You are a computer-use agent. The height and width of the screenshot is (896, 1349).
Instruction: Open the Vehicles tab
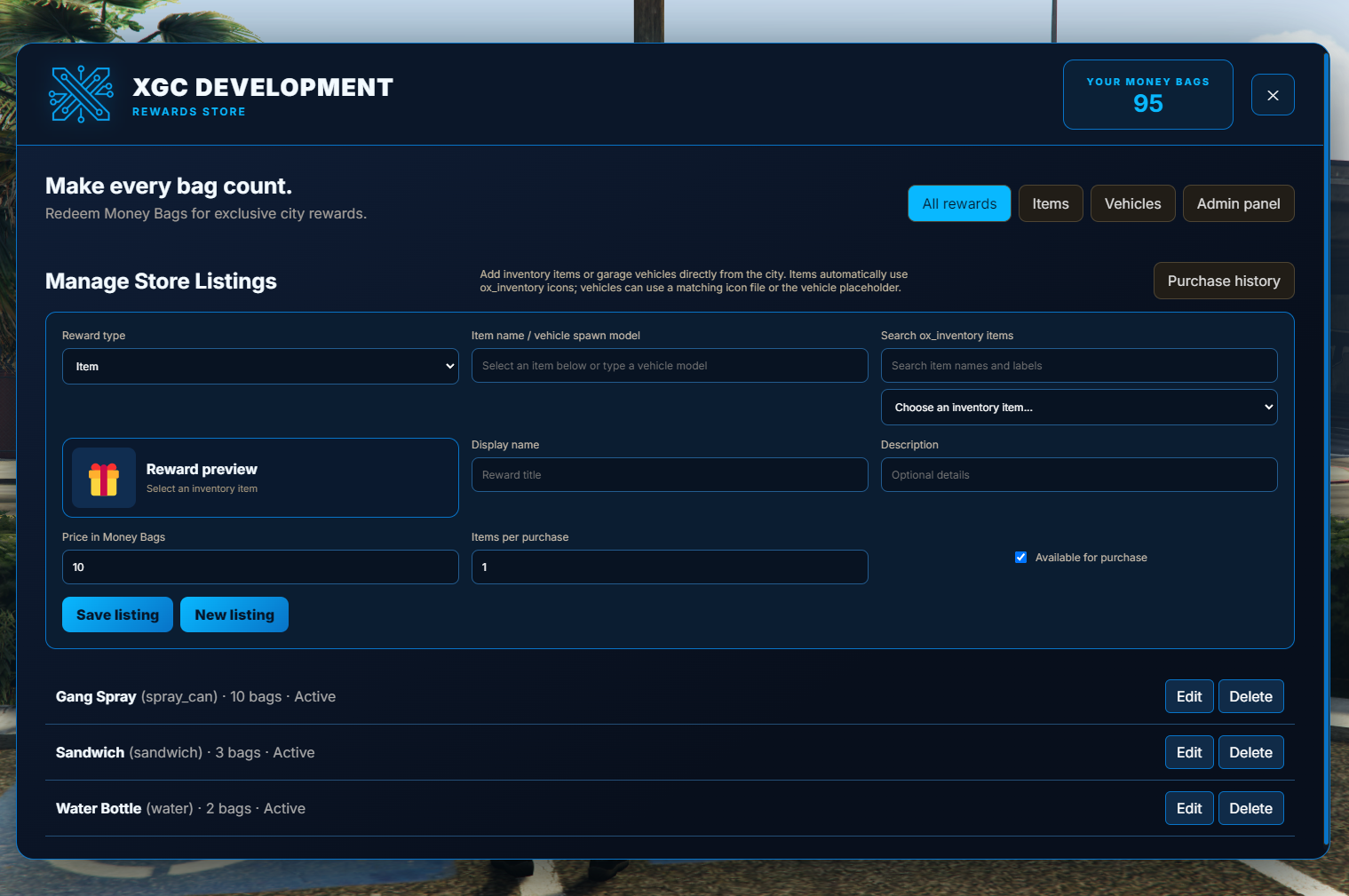(x=1132, y=203)
